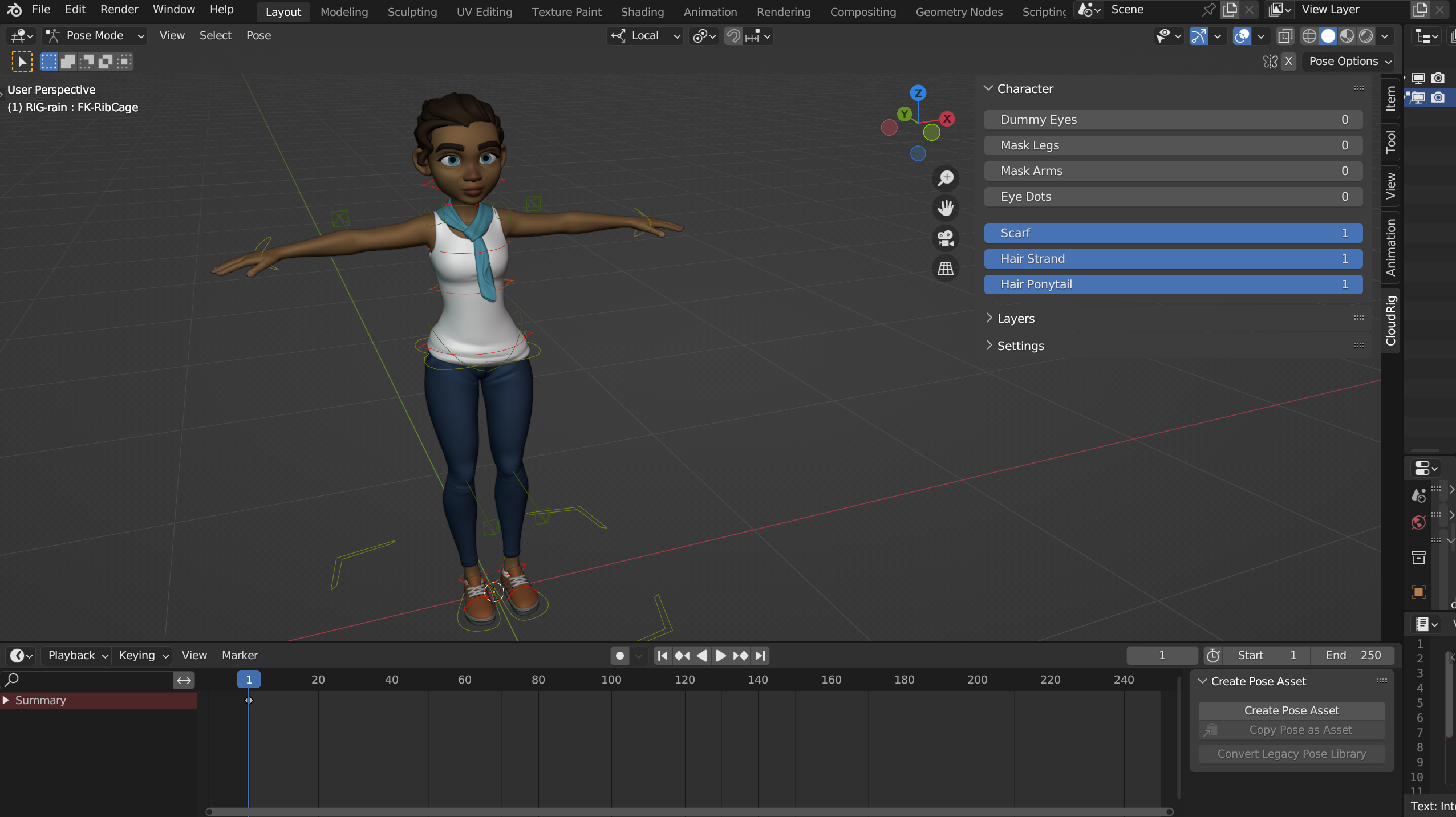The height and width of the screenshot is (817, 1456).
Task: Click the green Y axis gizmo ball
Action: tap(904, 114)
